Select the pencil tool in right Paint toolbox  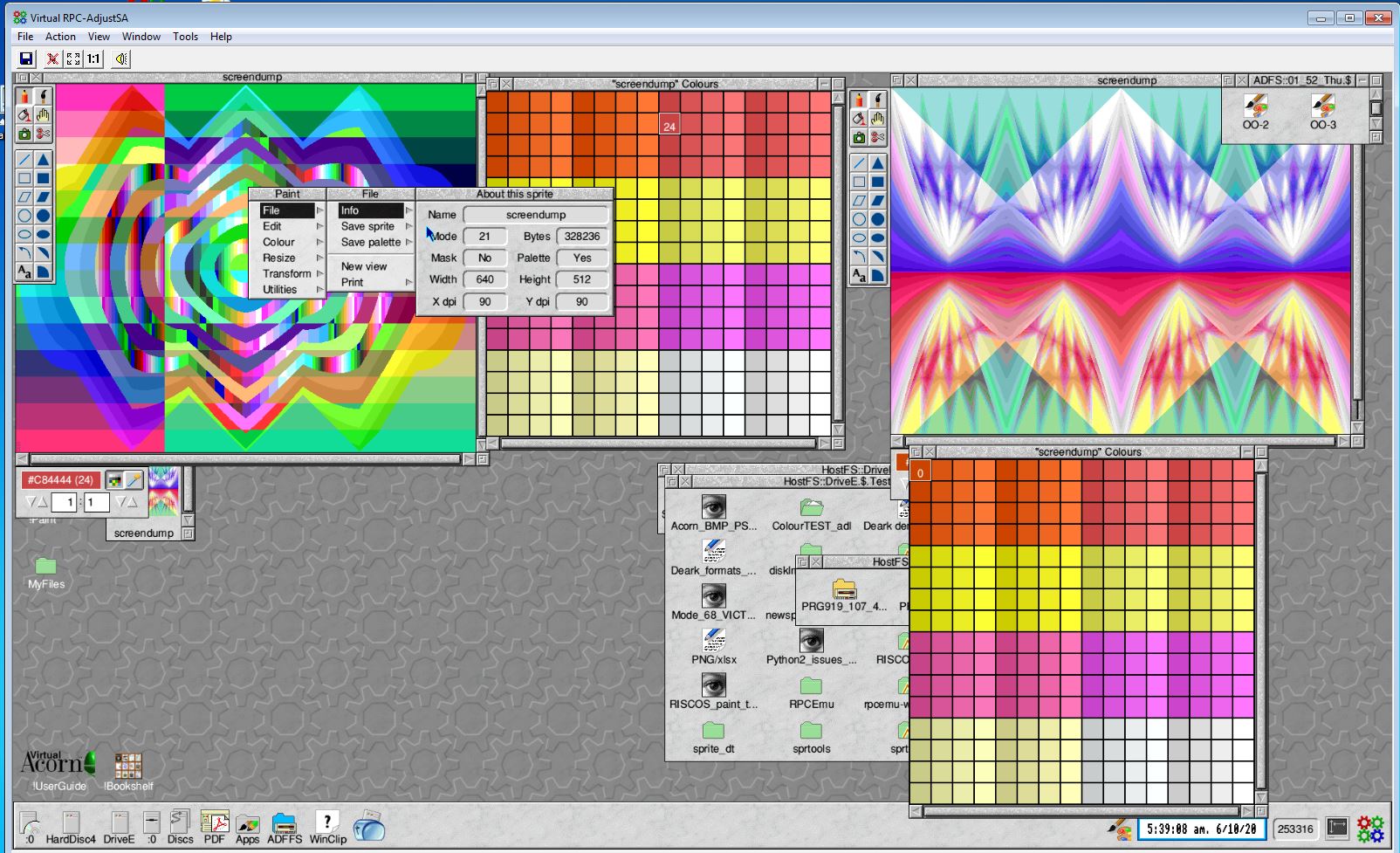click(x=860, y=100)
